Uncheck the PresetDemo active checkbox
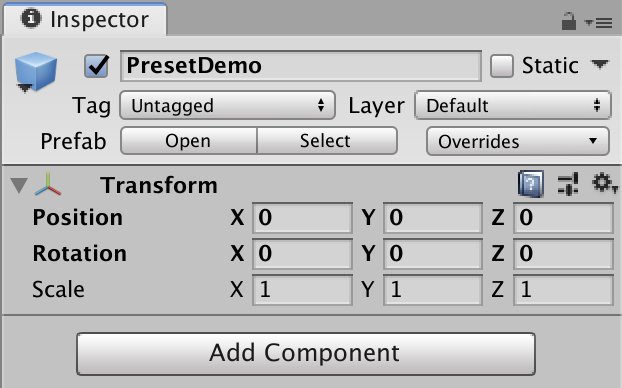Viewport: 622px width, 388px height. [x=96, y=65]
